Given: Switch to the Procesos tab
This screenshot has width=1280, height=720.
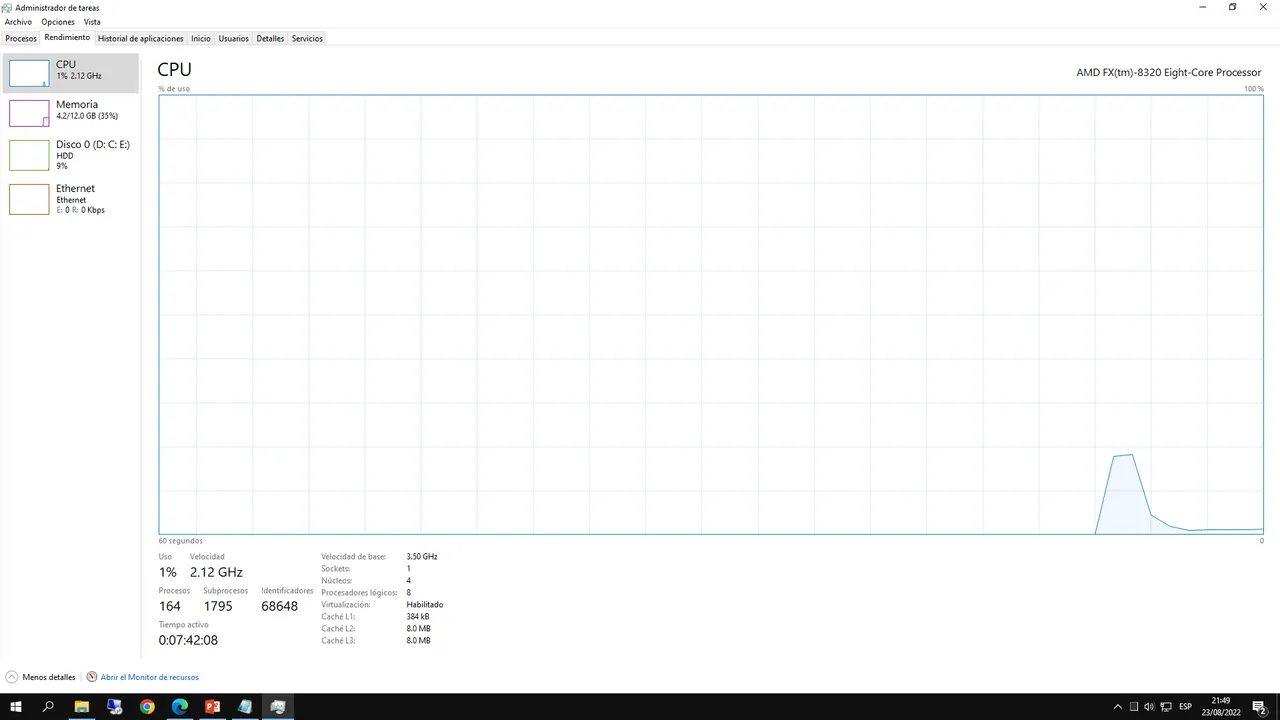Looking at the screenshot, I should coord(21,38).
